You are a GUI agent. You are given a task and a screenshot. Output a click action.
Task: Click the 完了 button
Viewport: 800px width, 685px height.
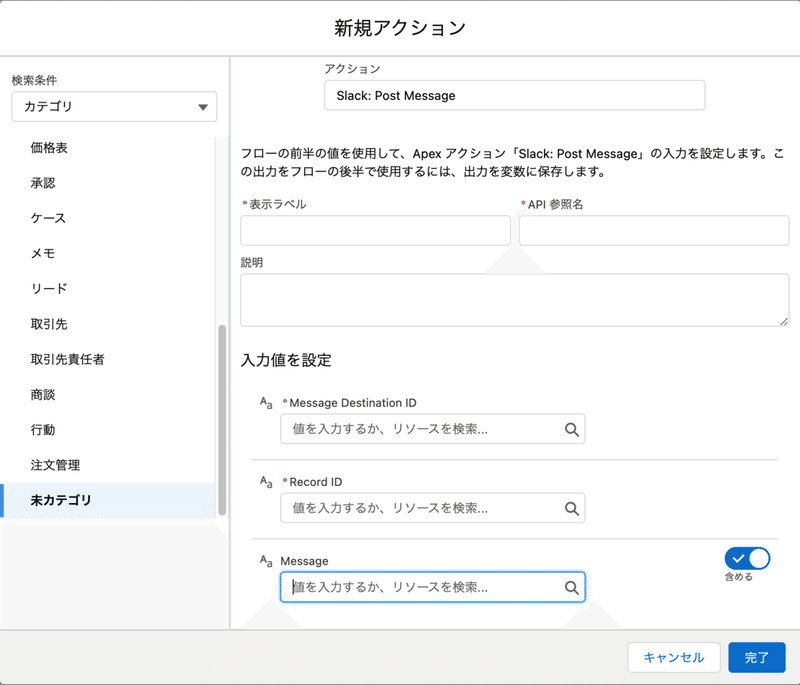pyautogui.click(x=757, y=657)
